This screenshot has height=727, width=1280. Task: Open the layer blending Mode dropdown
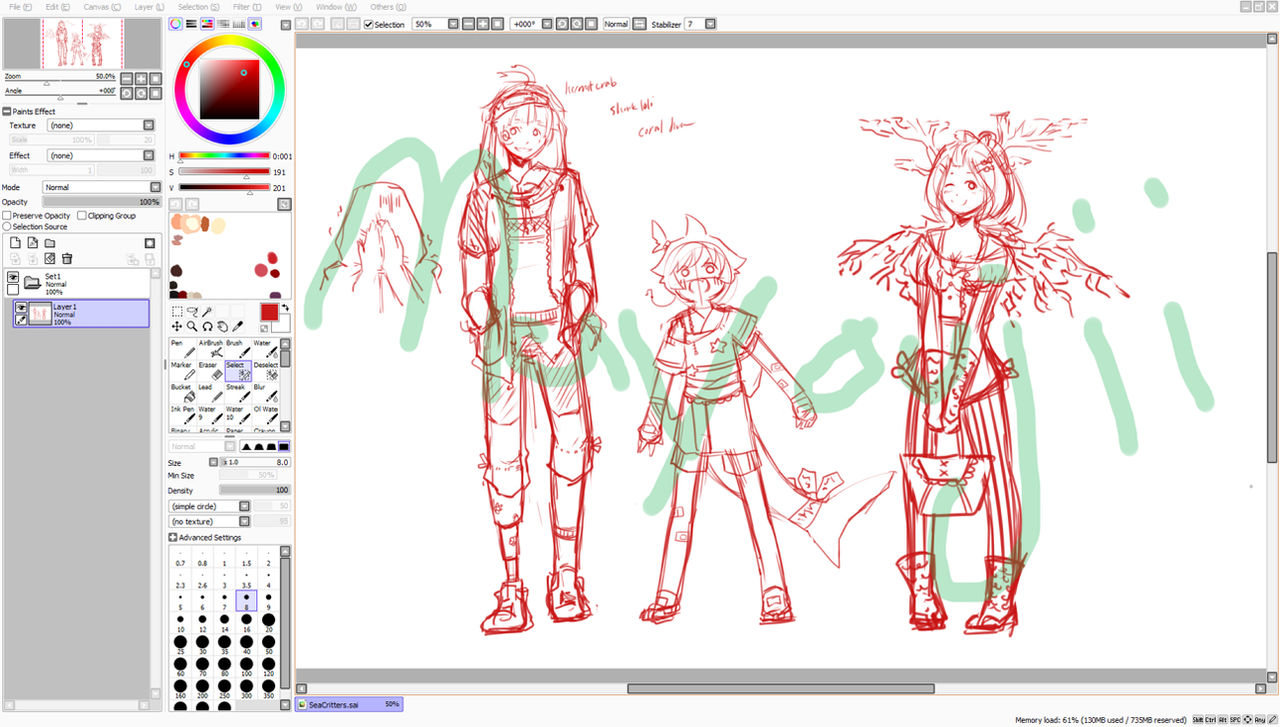[155, 187]
